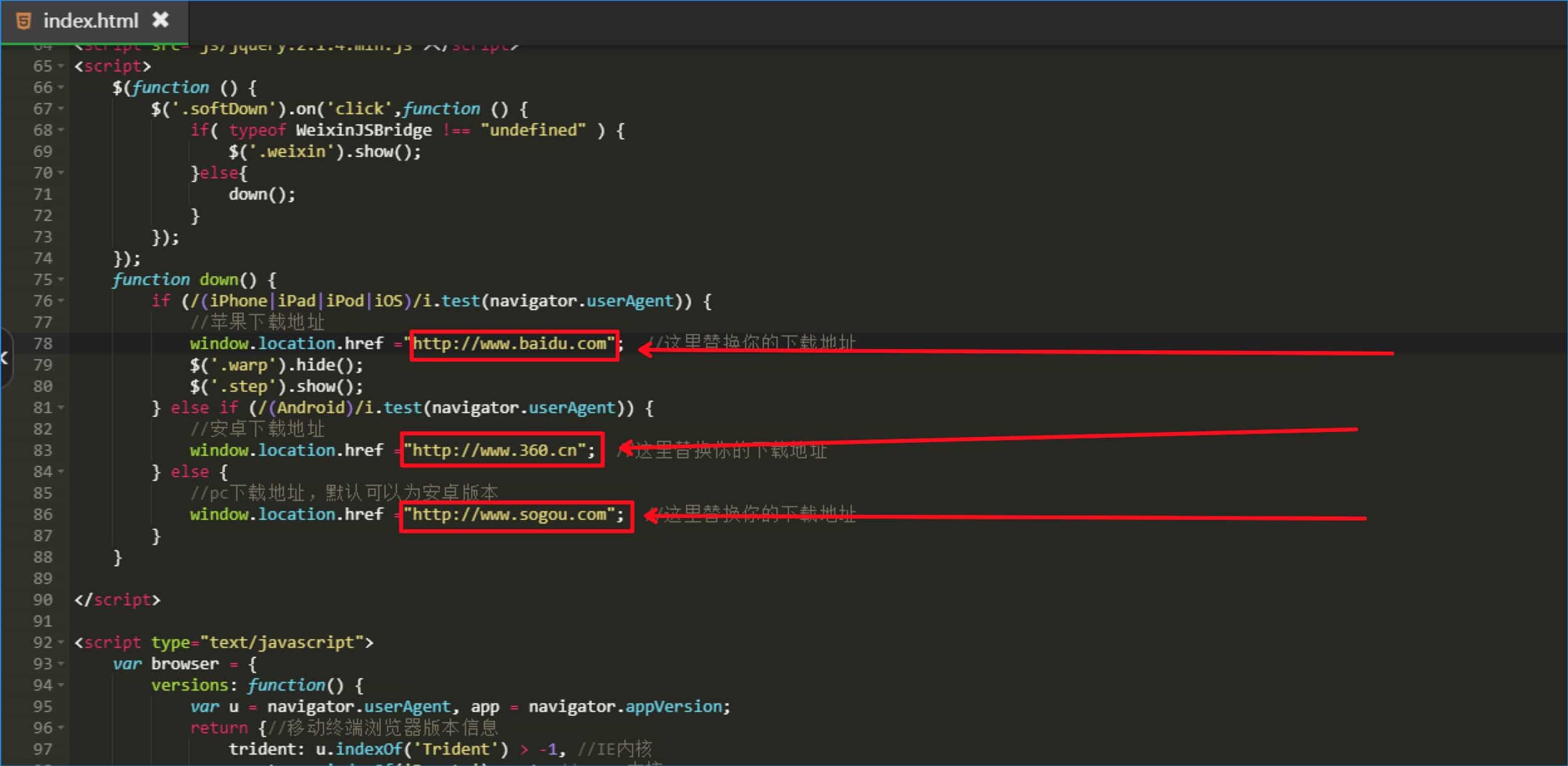
Task: Click line number 78 in the gutter
Action: tap(43, 343)
